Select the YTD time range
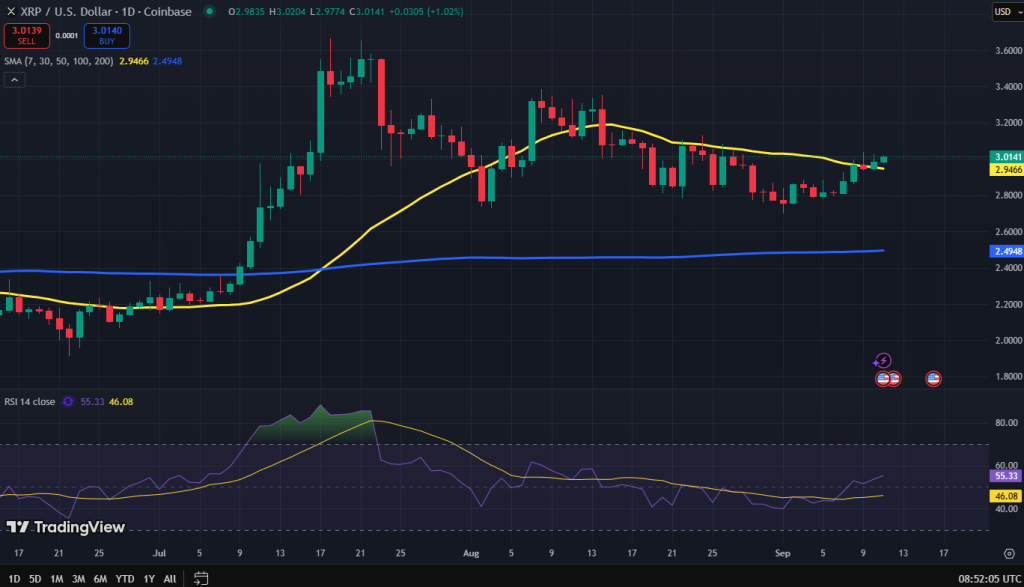 pyautogui.click(x=125, y=579)
